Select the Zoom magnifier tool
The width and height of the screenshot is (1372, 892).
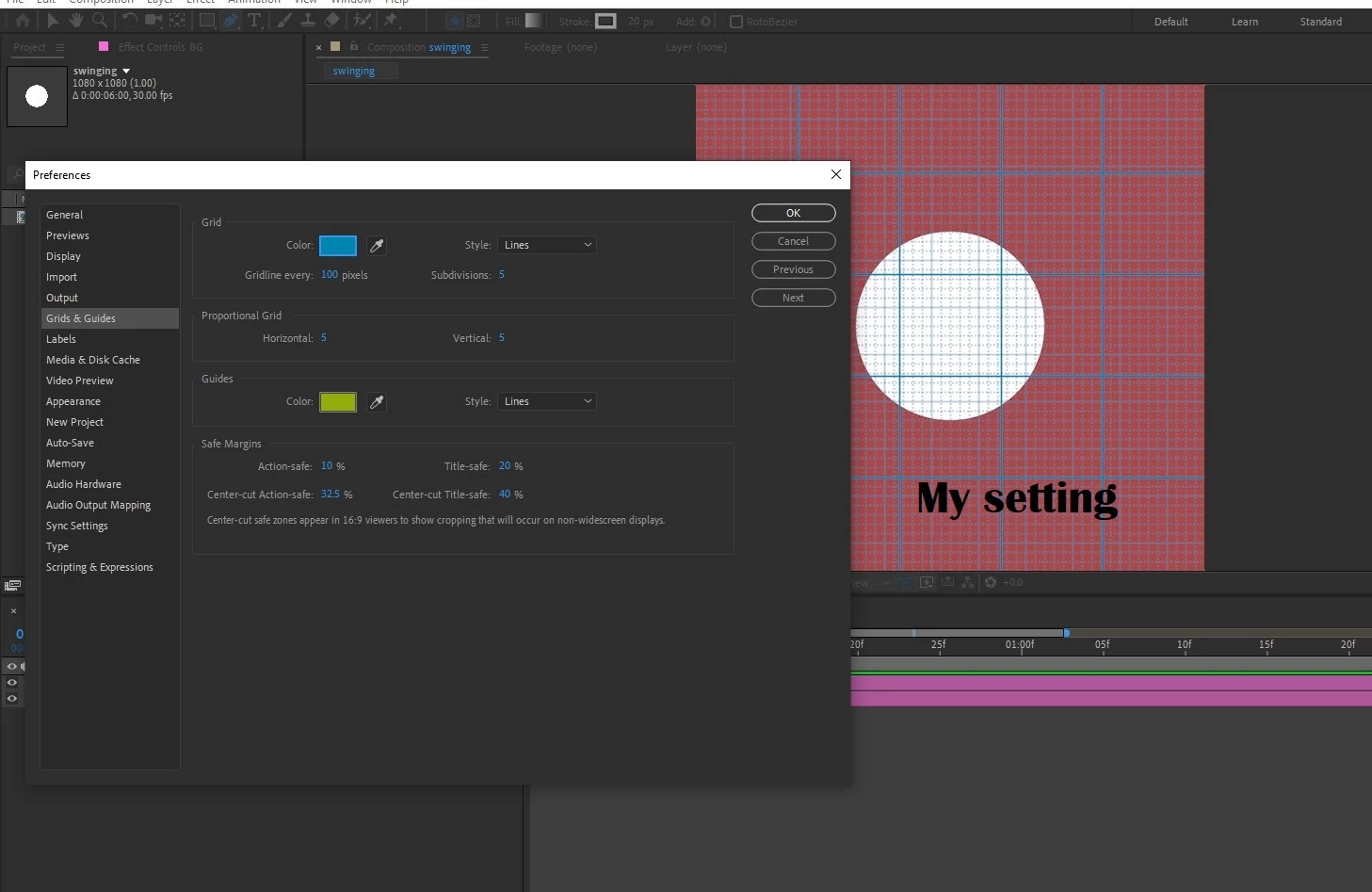(x=99, y=21)
